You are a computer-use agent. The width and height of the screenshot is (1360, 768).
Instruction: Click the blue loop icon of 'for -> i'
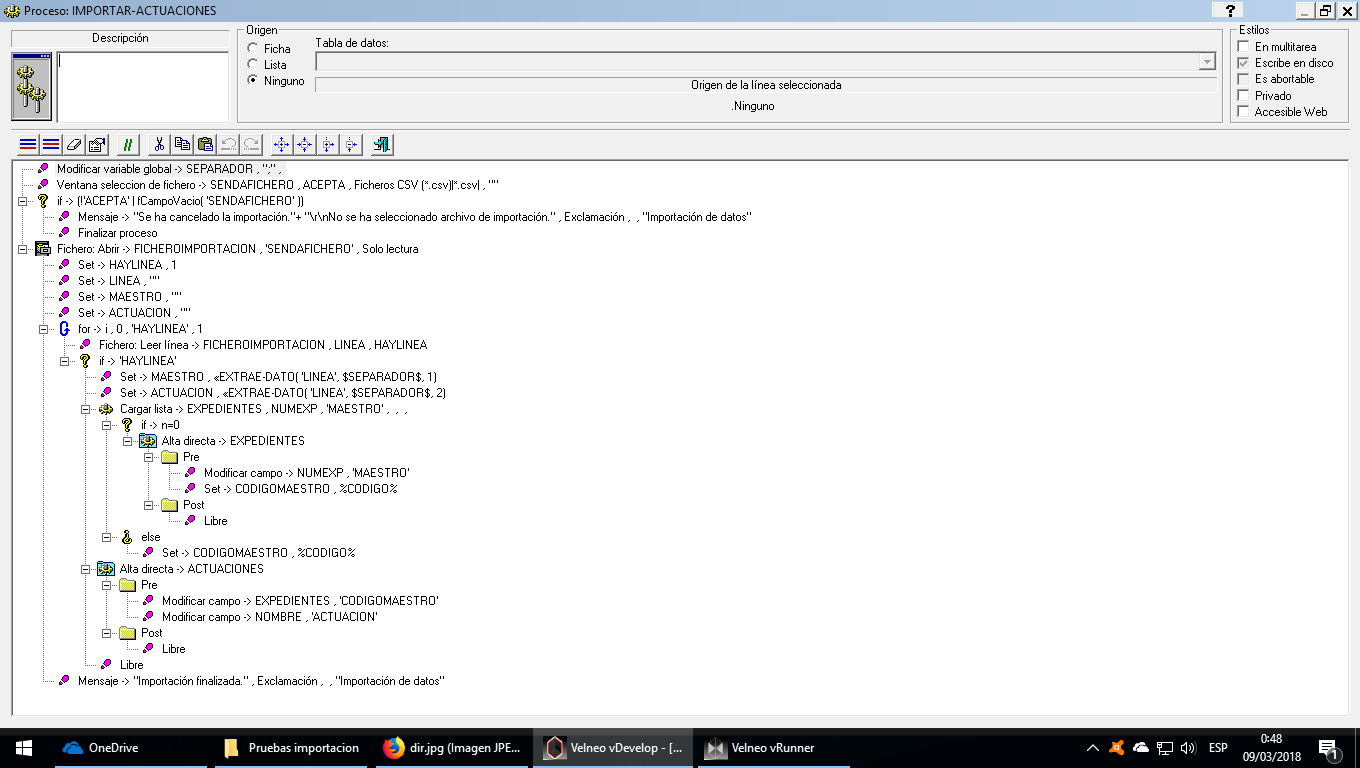65,329
